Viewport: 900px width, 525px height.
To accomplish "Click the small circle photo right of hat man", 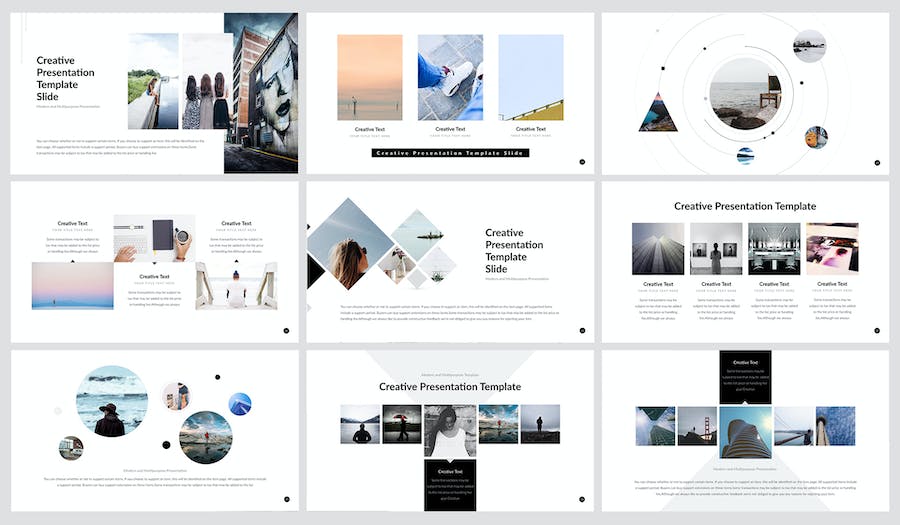I will click(176, 396).
